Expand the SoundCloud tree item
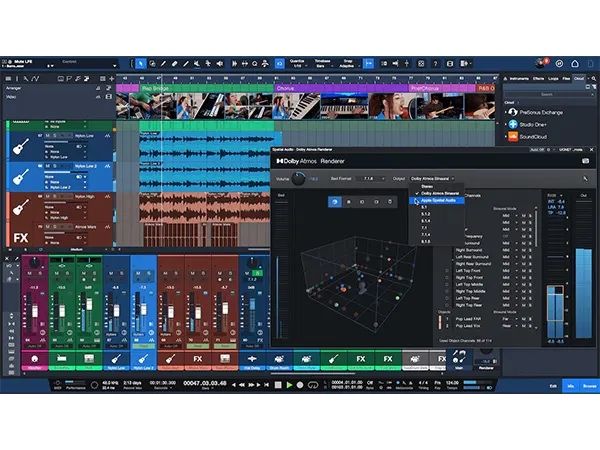Screen dimensions: 600x450 point(506,136)
